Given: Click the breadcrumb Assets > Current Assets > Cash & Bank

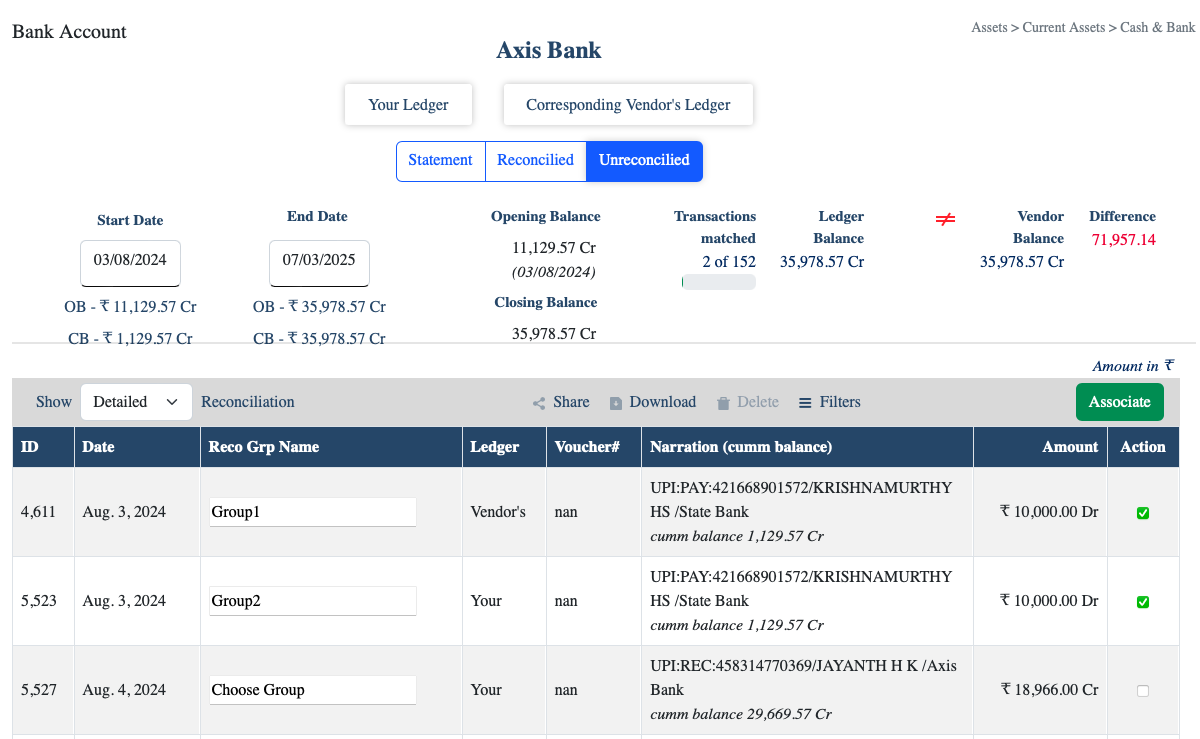Looking at the screenshot, I should [x=1083, y=28].
